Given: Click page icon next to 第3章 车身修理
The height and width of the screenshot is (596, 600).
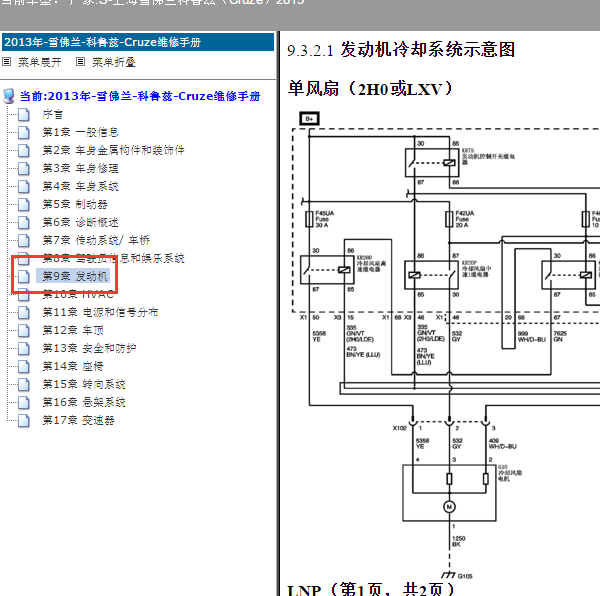Looking at the screenshot, I should click(x=24, y=168).
